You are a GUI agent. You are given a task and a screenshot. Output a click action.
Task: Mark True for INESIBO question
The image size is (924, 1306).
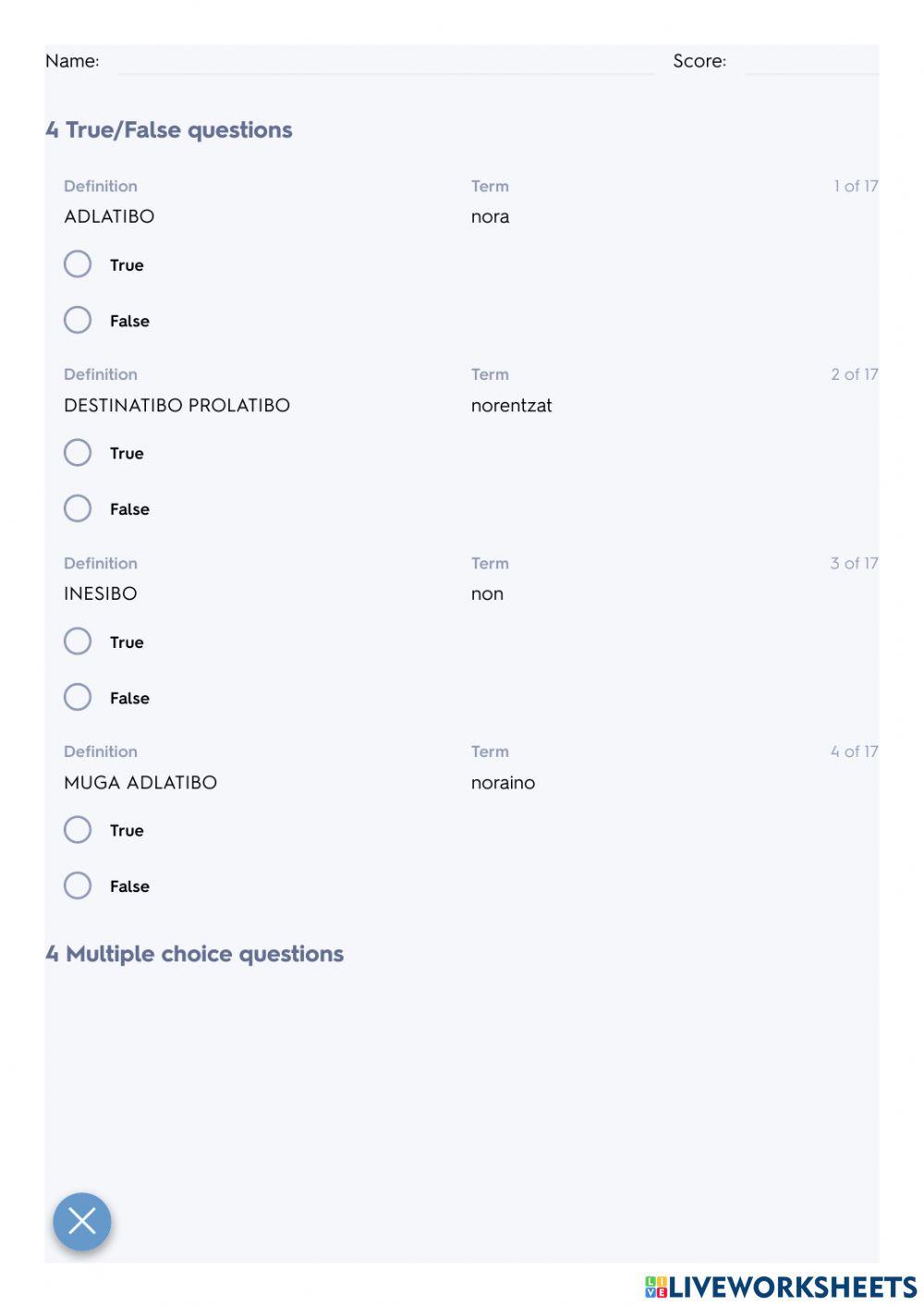[78, 641]
